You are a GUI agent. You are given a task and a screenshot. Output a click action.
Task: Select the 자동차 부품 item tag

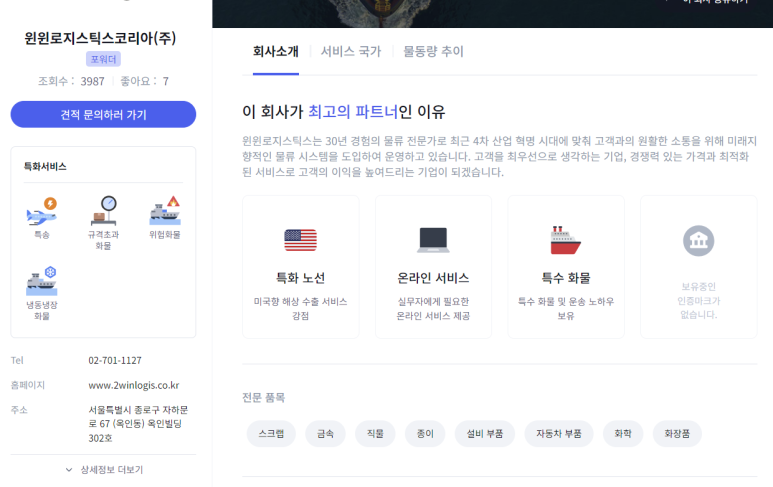pyautogui.click(x=559, y=434)
